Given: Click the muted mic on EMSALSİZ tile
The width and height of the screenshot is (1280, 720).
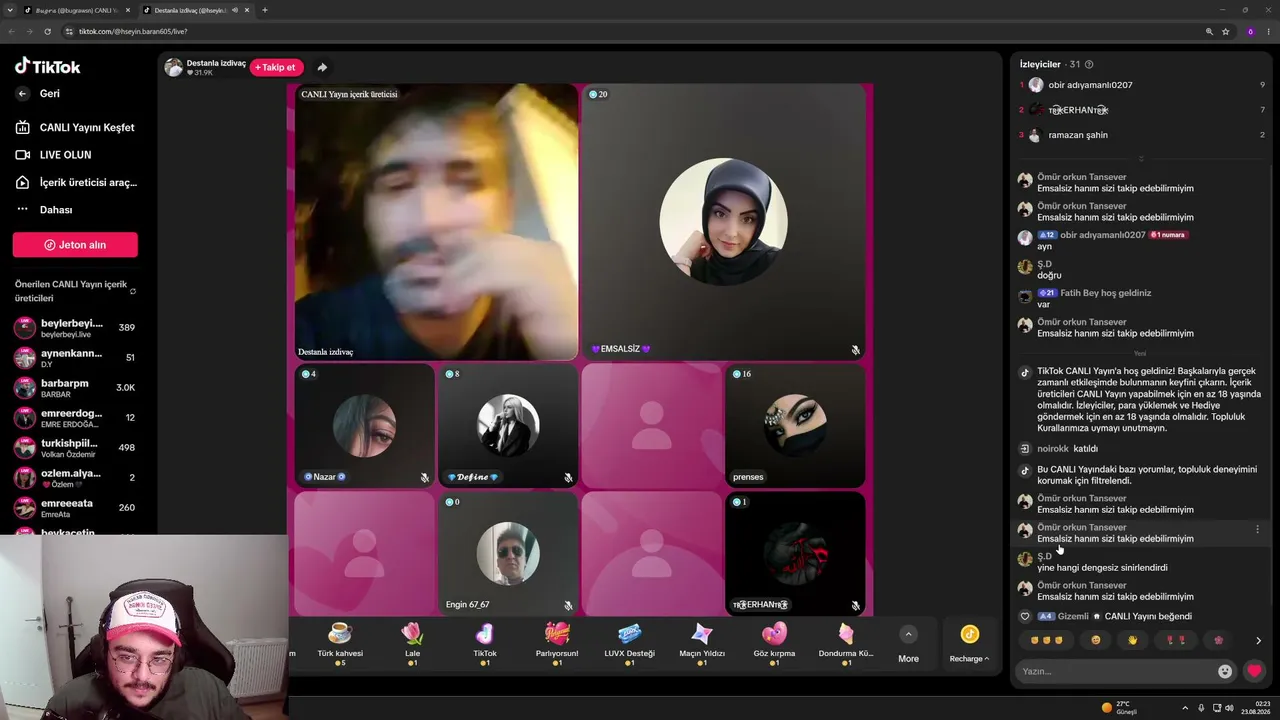Looking at the screenshot, I should click(x=856, y=350).
